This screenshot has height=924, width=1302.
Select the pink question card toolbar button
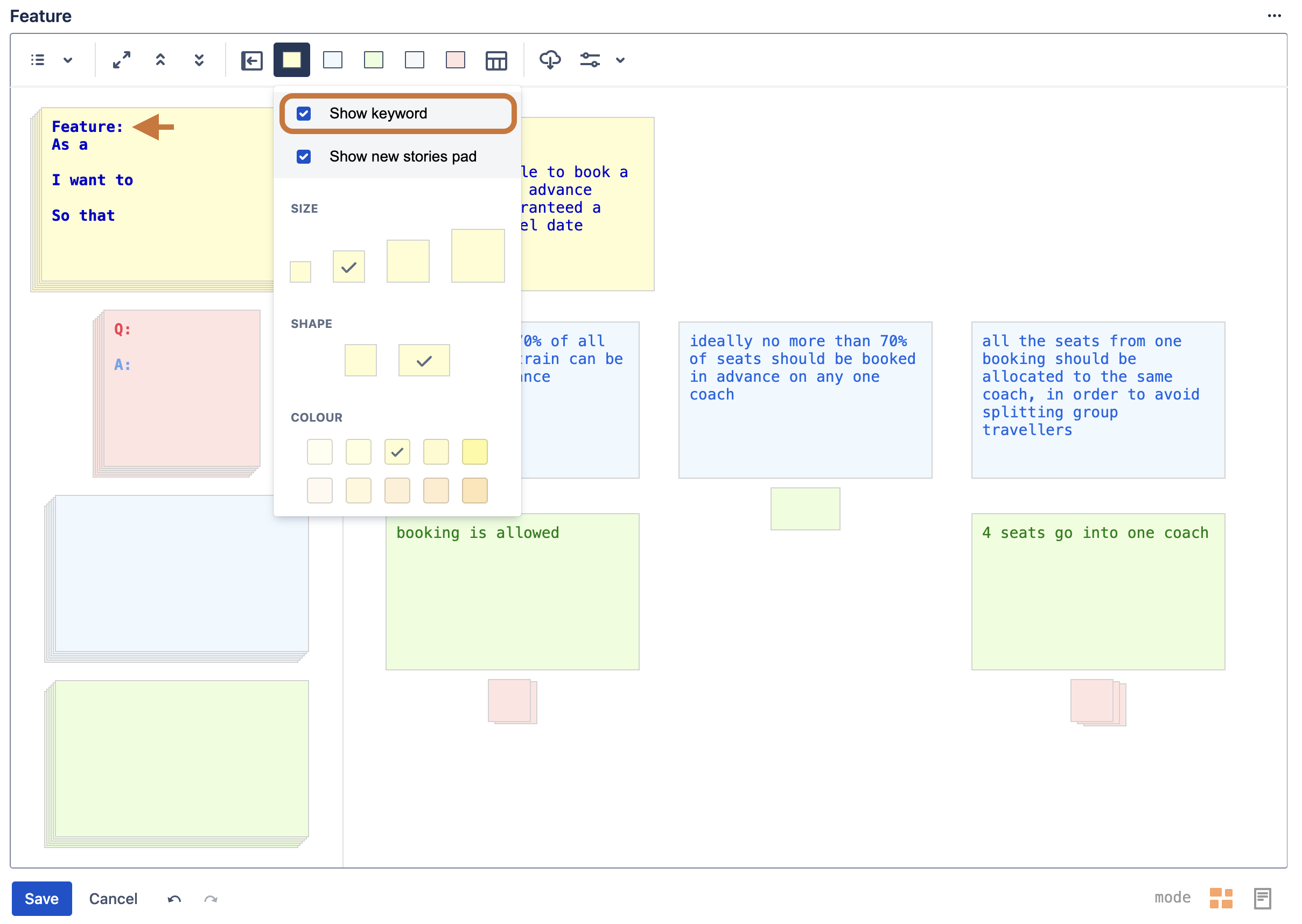point(456,60)
